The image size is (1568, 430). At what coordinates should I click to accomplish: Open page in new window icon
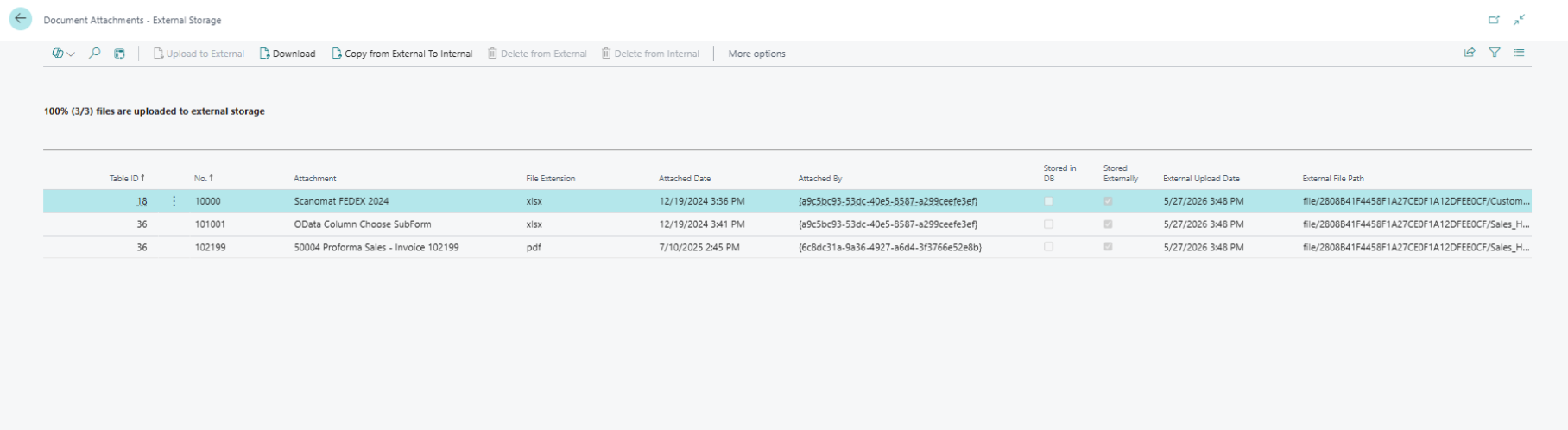point(1494,20)
